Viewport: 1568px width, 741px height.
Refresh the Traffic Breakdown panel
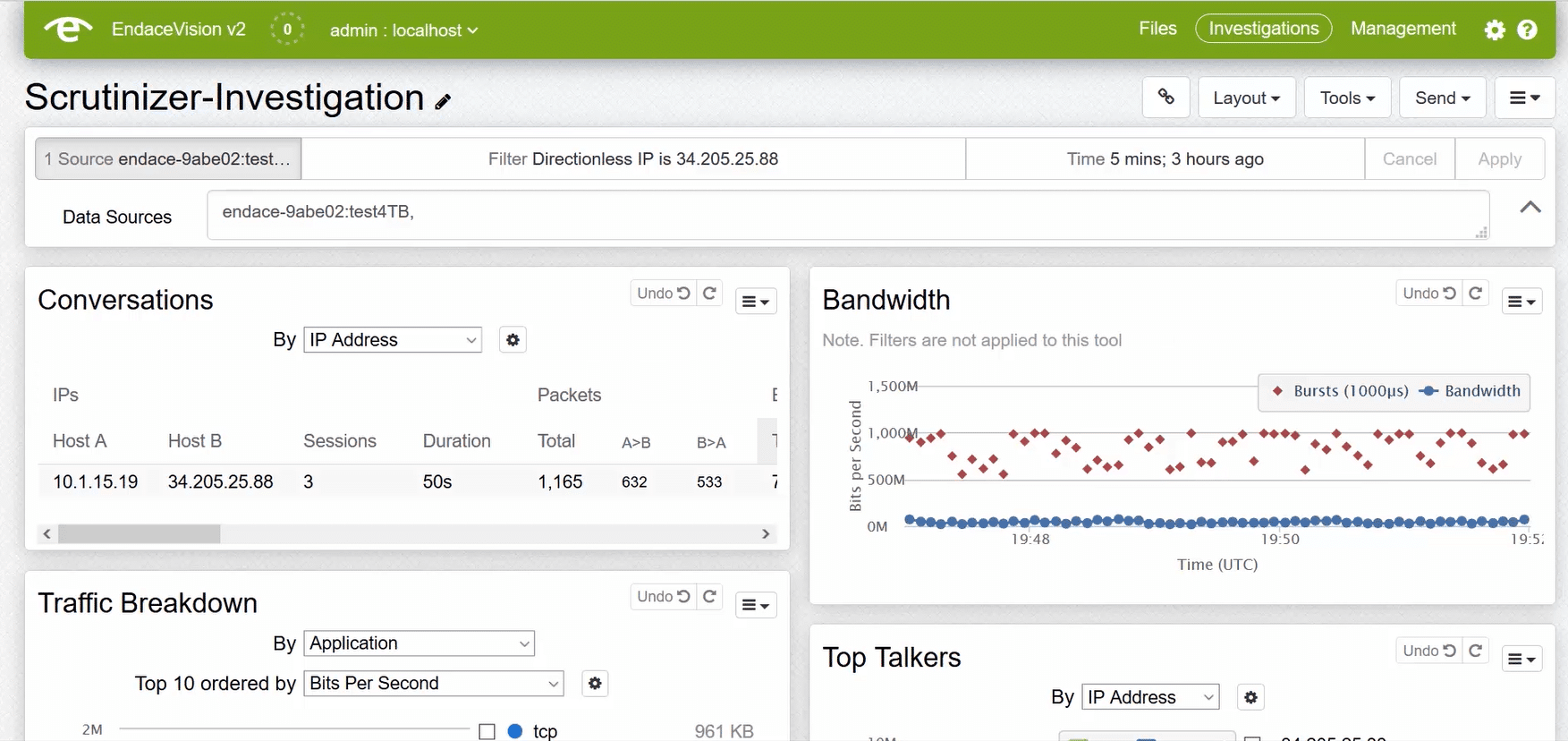click(x=709, y=596)
